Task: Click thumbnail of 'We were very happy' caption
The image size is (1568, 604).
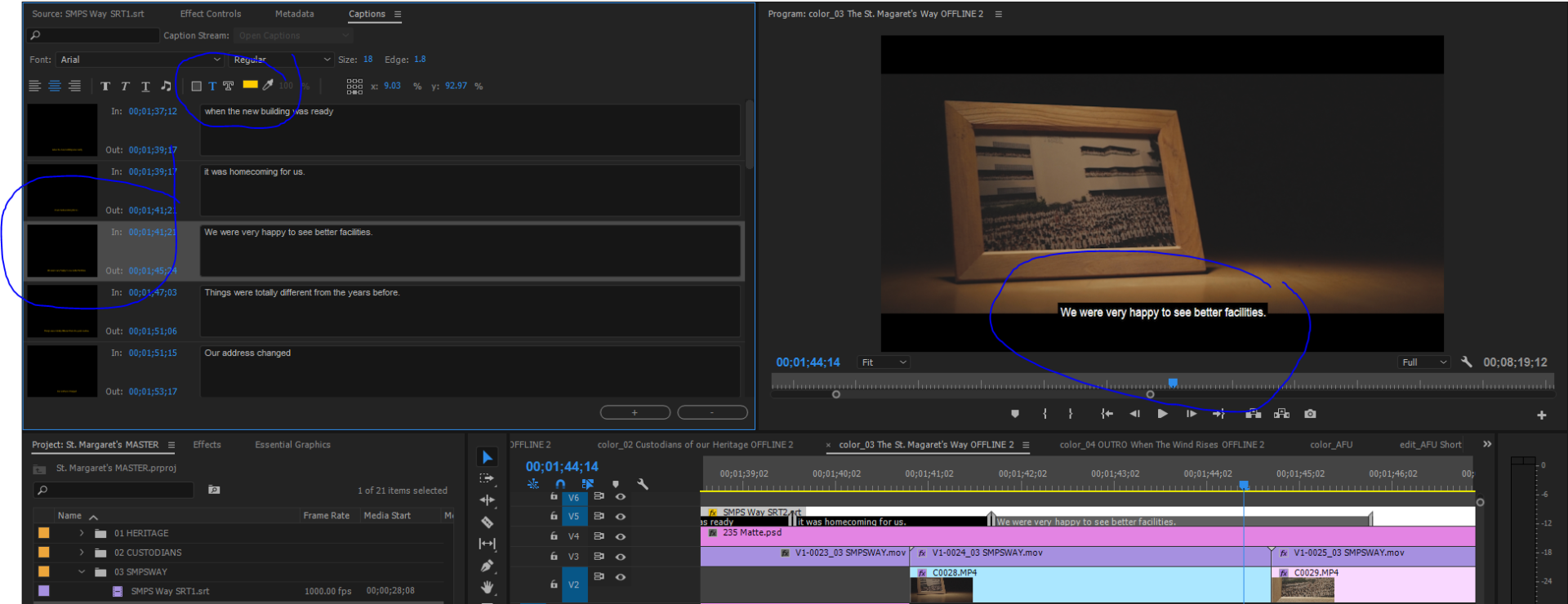Action: (62, 251)
